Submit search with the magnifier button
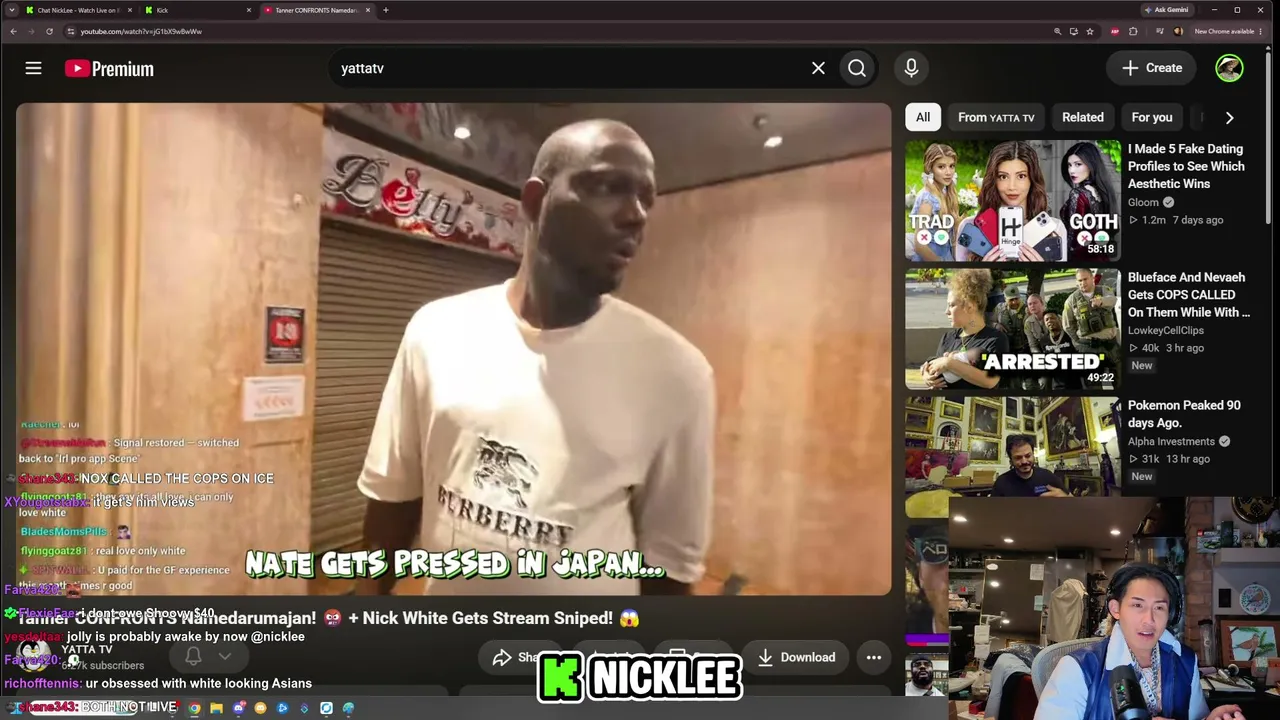Viewport: 1280px width, 720px height. click(x=857, y=68)
